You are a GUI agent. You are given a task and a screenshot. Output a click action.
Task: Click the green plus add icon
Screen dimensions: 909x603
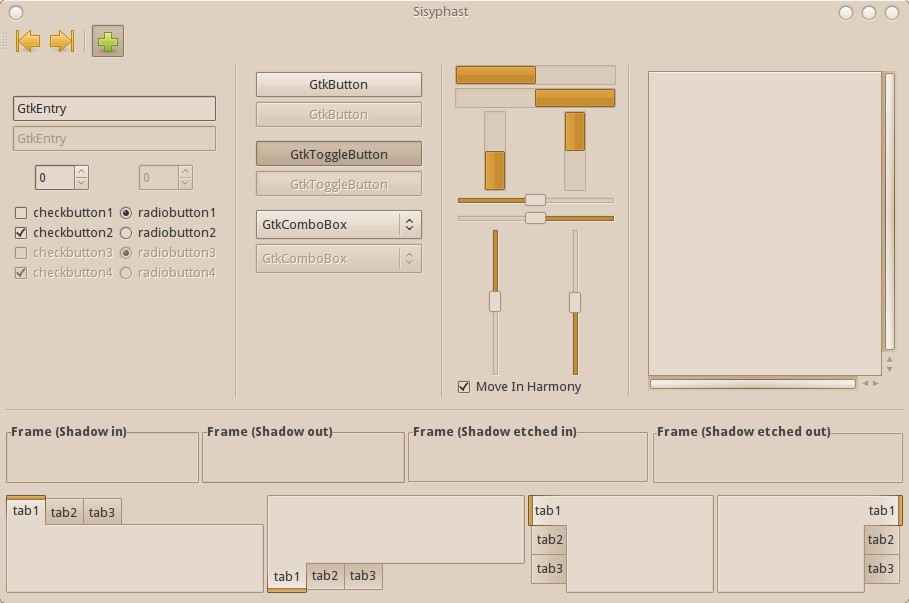(108, 41)
